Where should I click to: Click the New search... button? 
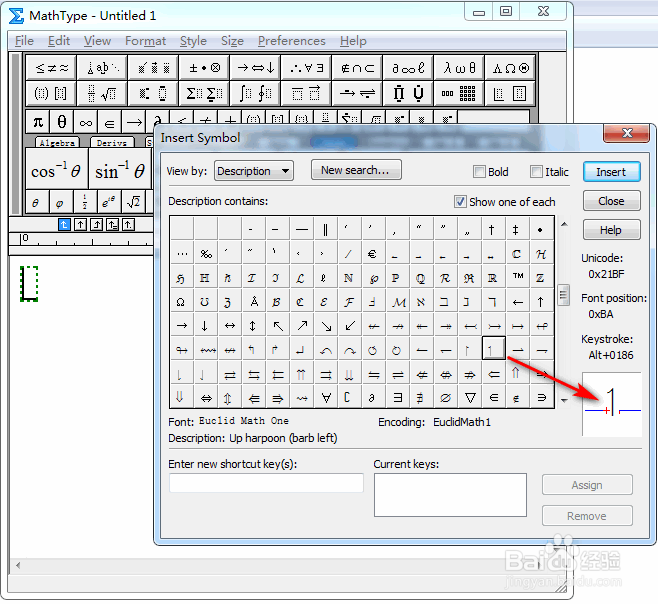pos(356,170)
